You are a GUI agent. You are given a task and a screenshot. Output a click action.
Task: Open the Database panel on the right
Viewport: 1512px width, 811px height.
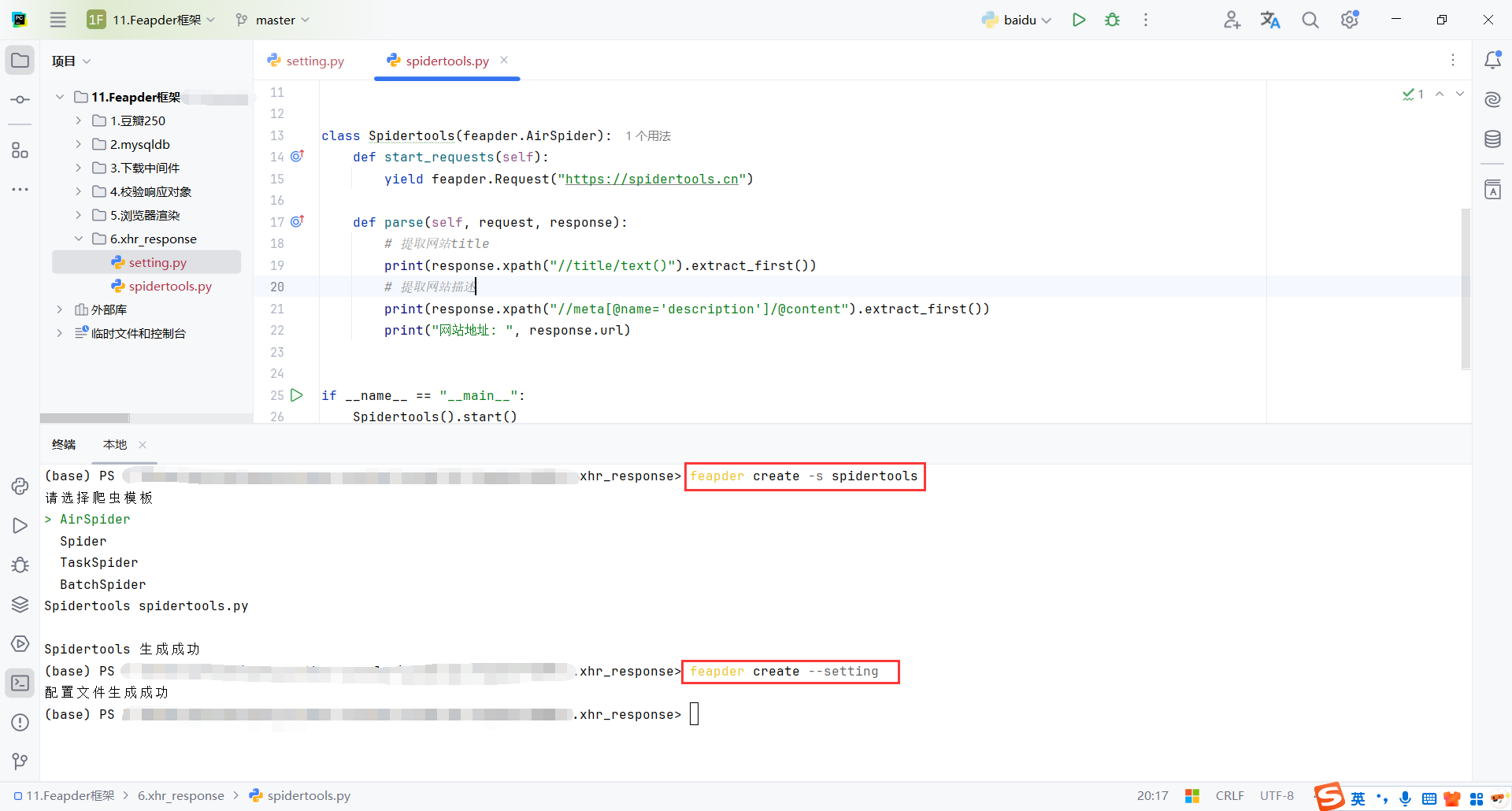(1493, 139)
